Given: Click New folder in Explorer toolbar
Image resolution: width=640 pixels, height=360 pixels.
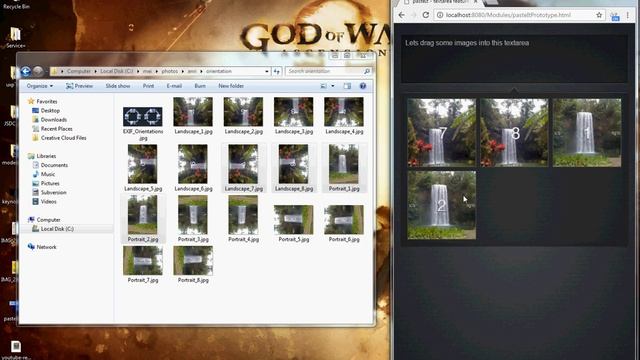Looking at the screenshot, I should tap(231, 86).
